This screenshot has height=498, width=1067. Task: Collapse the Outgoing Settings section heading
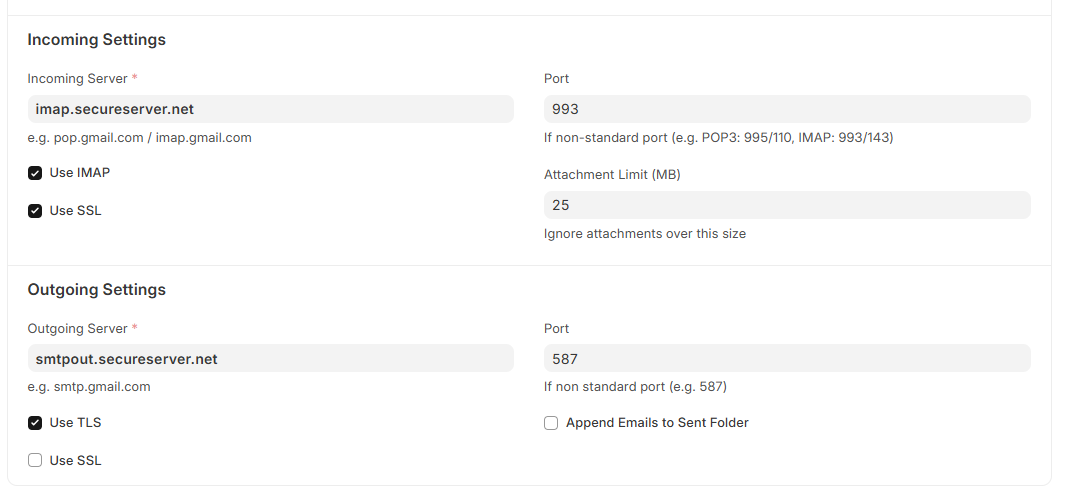(x=97, y=290)
